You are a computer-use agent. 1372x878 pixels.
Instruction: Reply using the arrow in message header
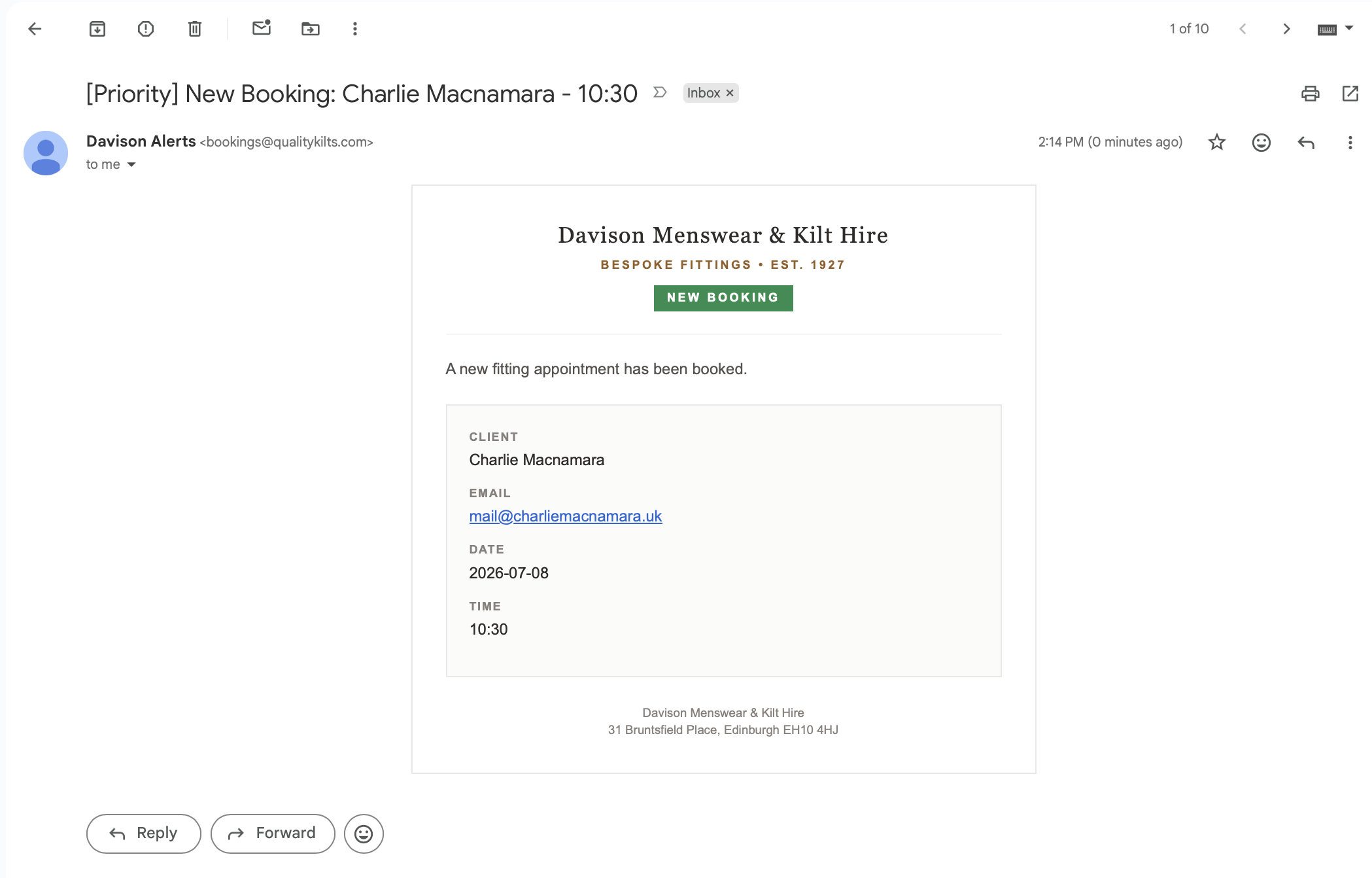tap(1306, 142)
